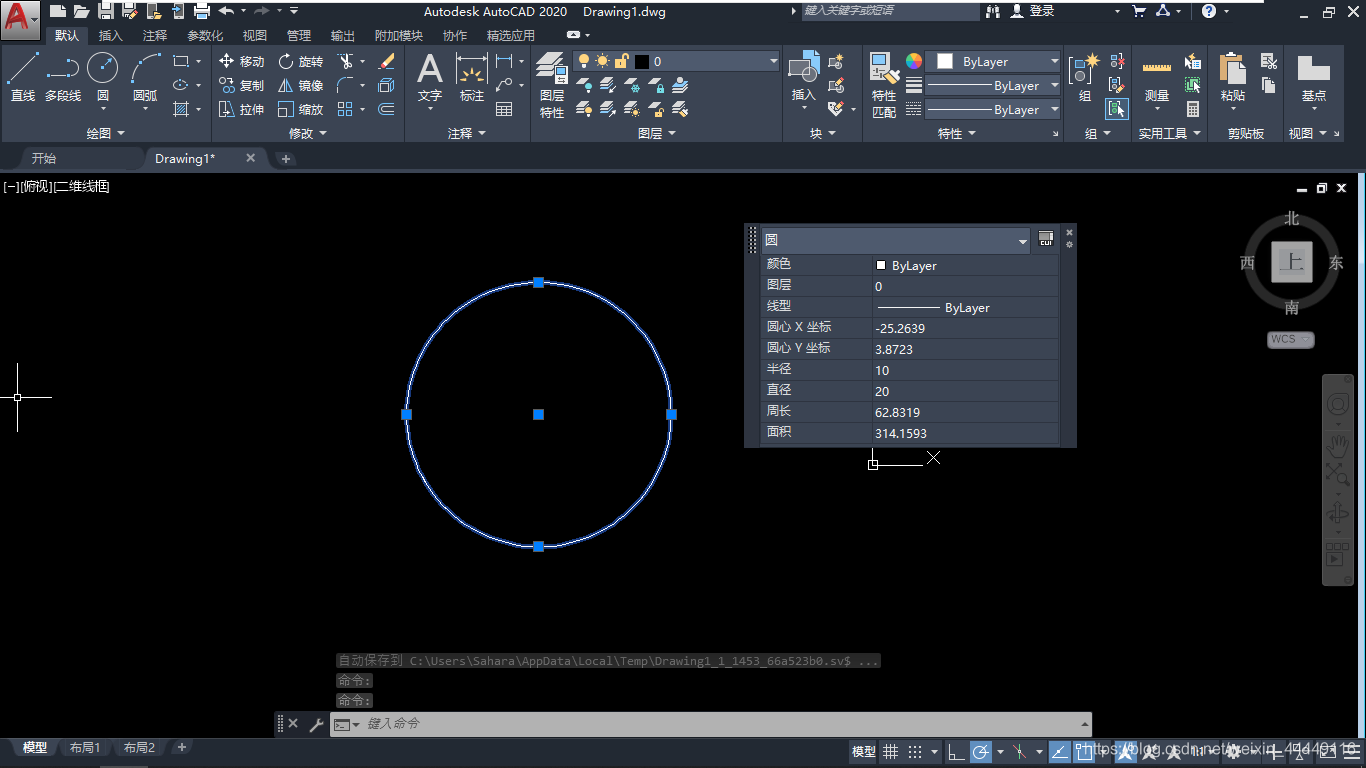Toggle ortho mode in status bar
This screenshot has height=768, width=1366.
pyautogui.click(x=956, y=751)
